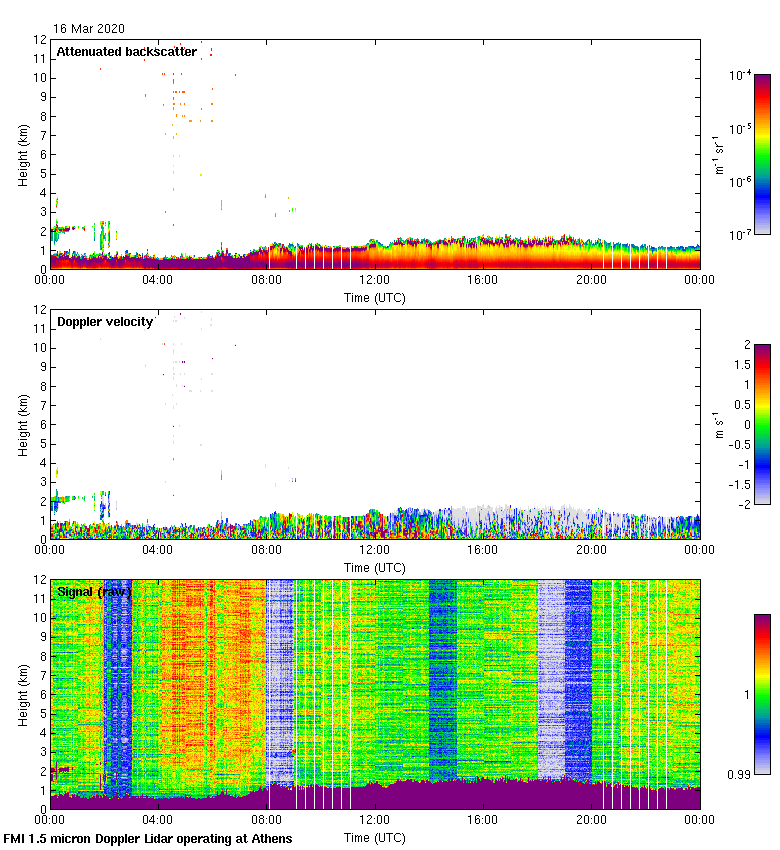Click the Height (km) axis label of backscatter plot
The height and width of the screenshot is (850, 780).
(x=23, y=154)
